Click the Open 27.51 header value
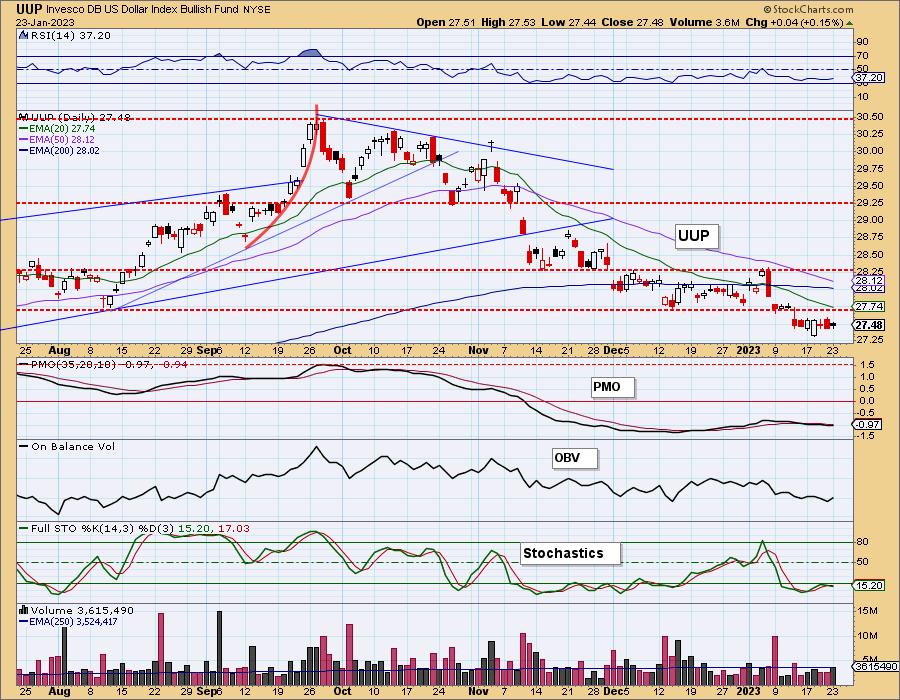900x700 pixels. tap(445, 23)
